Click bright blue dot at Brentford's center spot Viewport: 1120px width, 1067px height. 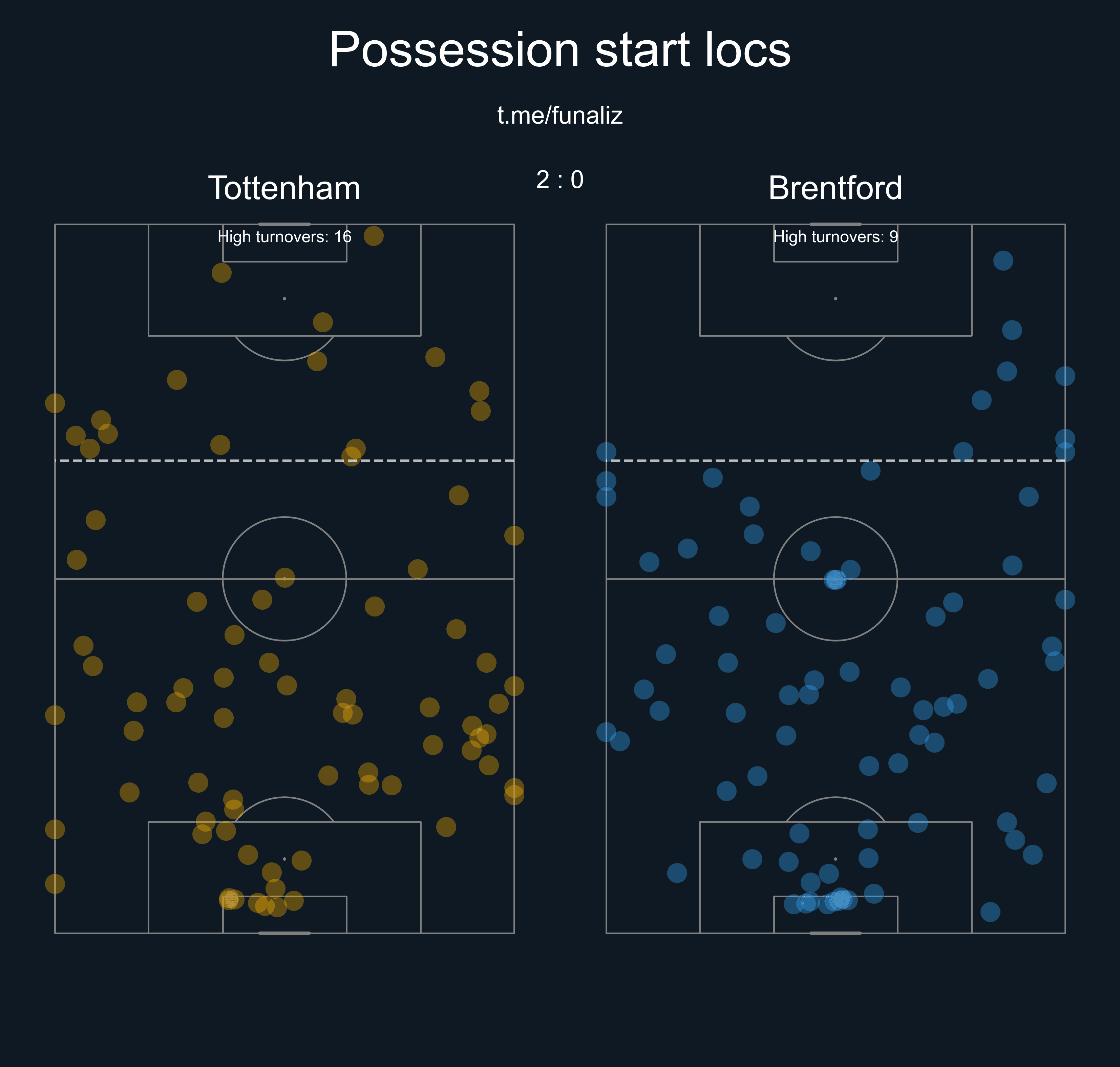pyautogui.click(x=834, y=580)
